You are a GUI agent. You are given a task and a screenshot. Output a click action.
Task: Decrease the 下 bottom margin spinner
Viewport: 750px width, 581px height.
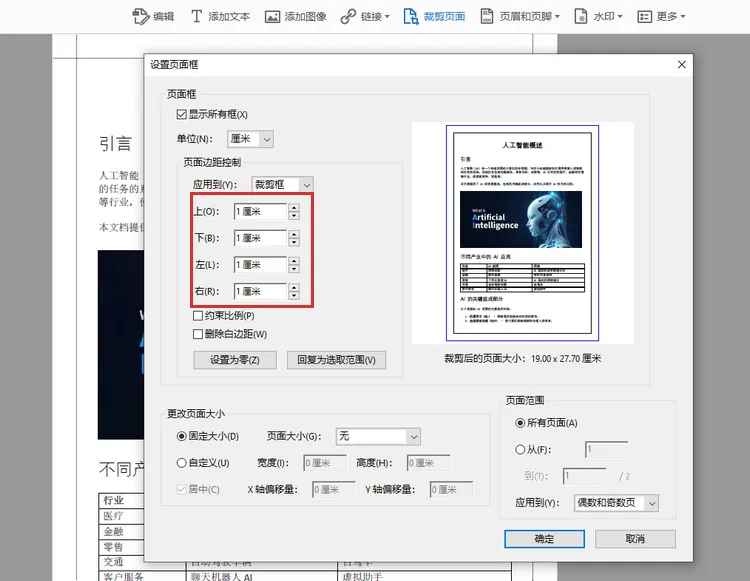(294, 242)
